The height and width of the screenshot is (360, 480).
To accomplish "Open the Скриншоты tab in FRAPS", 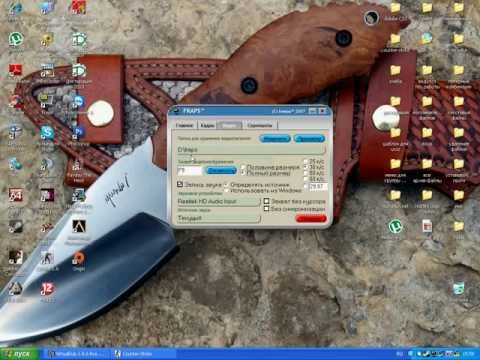I will pos(260,125).
